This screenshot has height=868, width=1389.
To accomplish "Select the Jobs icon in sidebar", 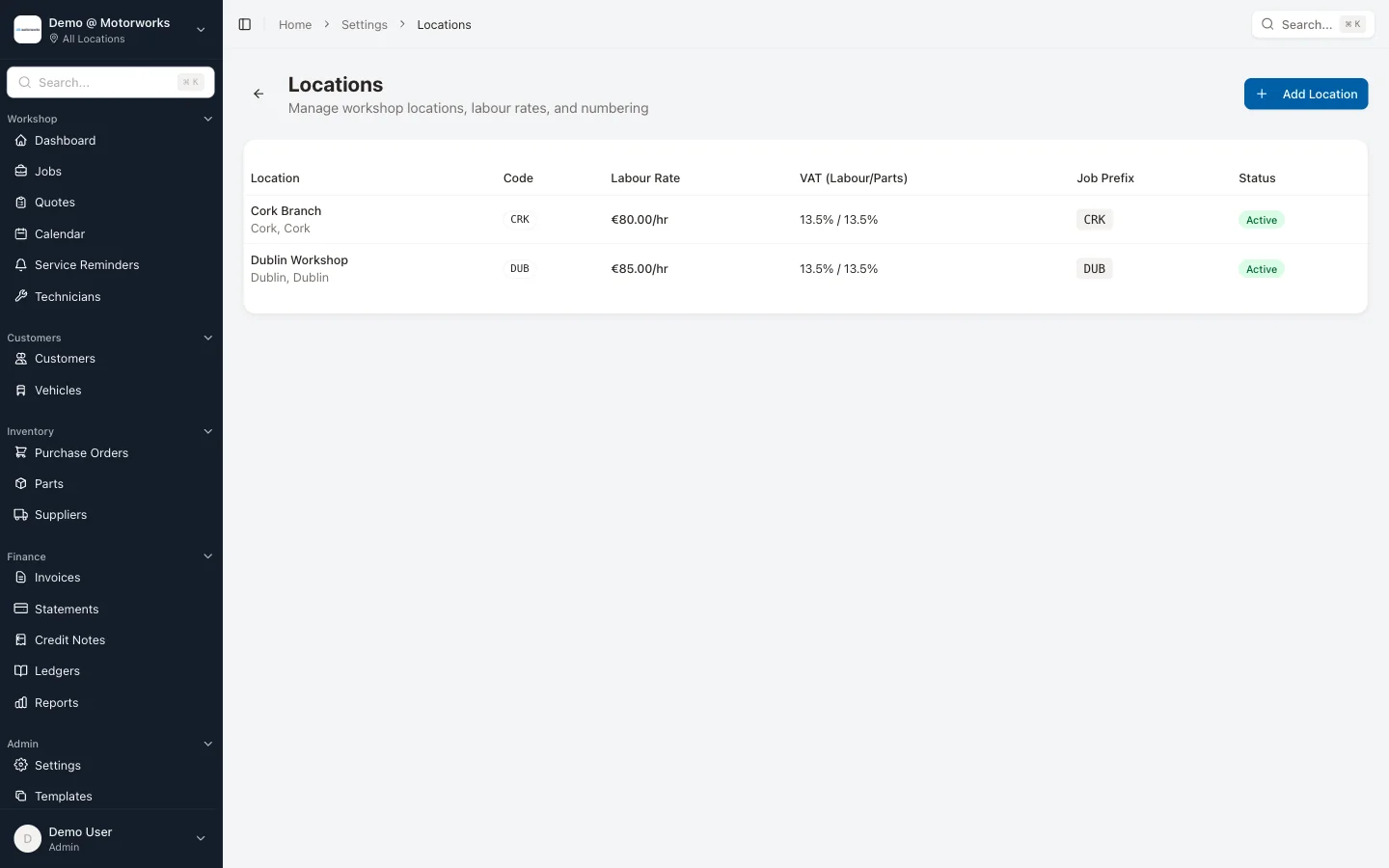I will 21,172.
